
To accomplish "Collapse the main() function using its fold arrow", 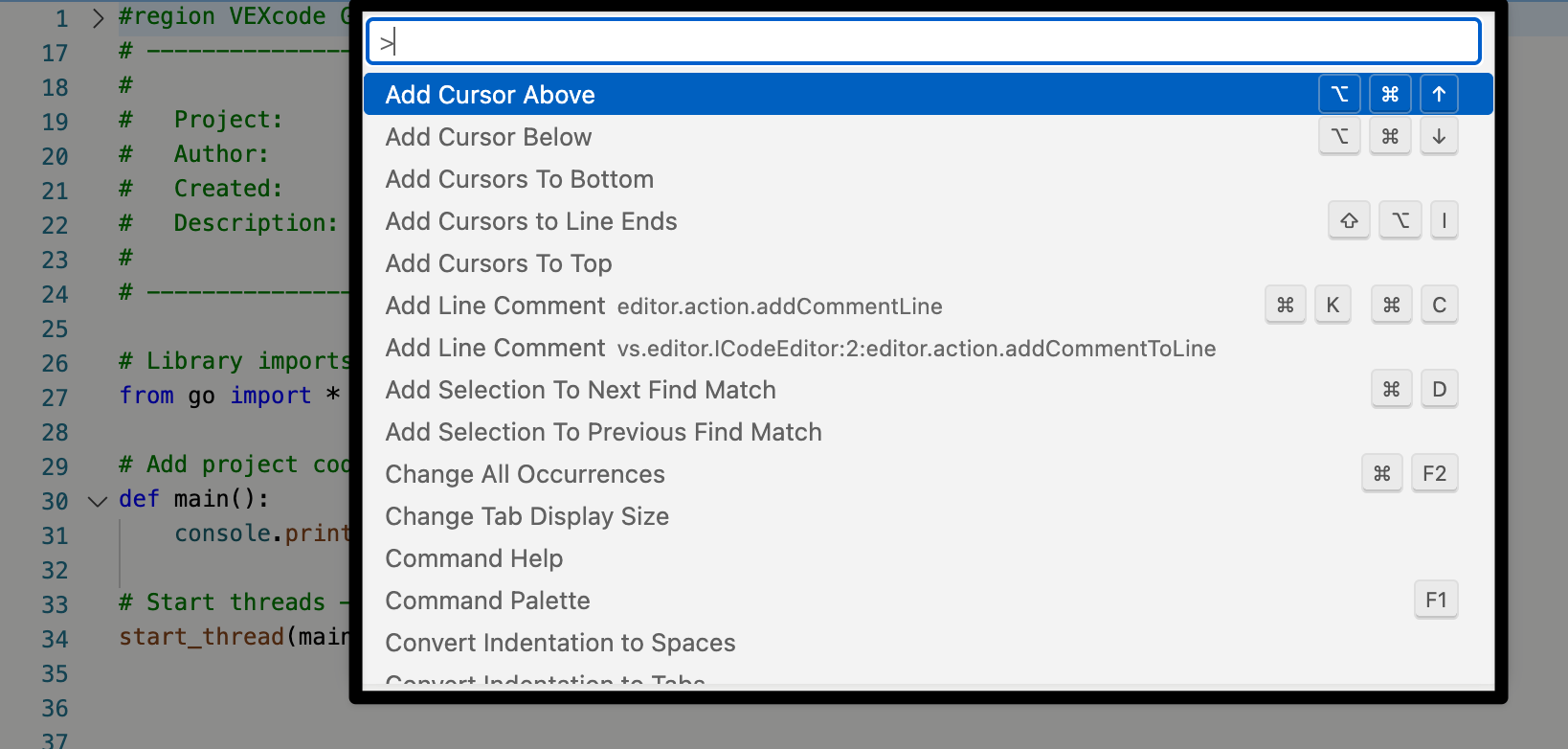I will 96,499.
